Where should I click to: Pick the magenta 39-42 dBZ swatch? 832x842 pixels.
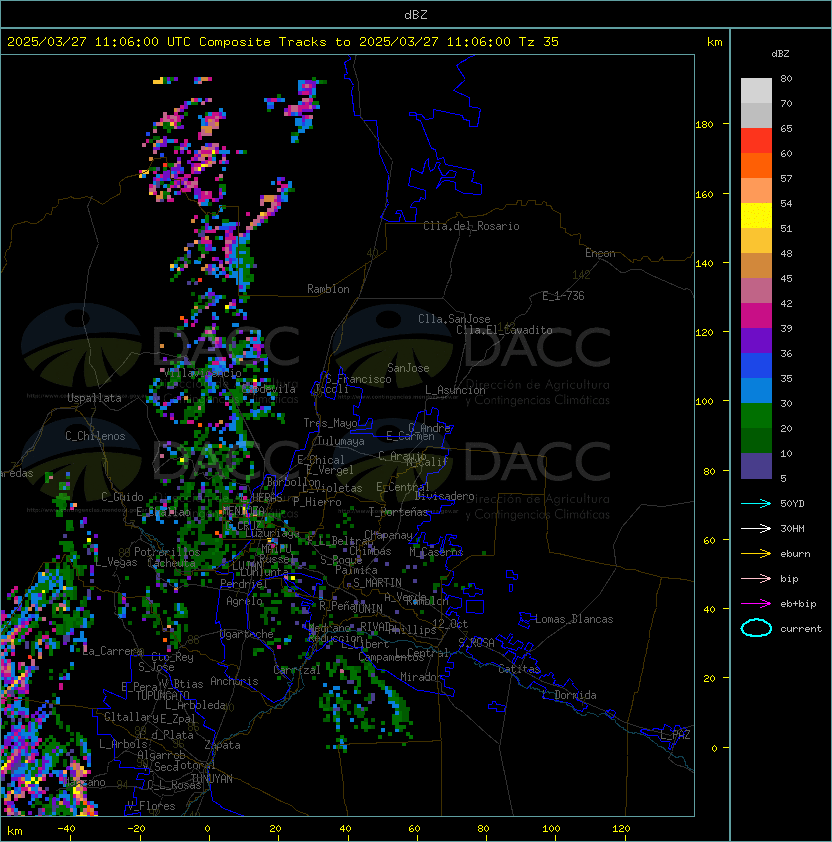click(756, 316)
